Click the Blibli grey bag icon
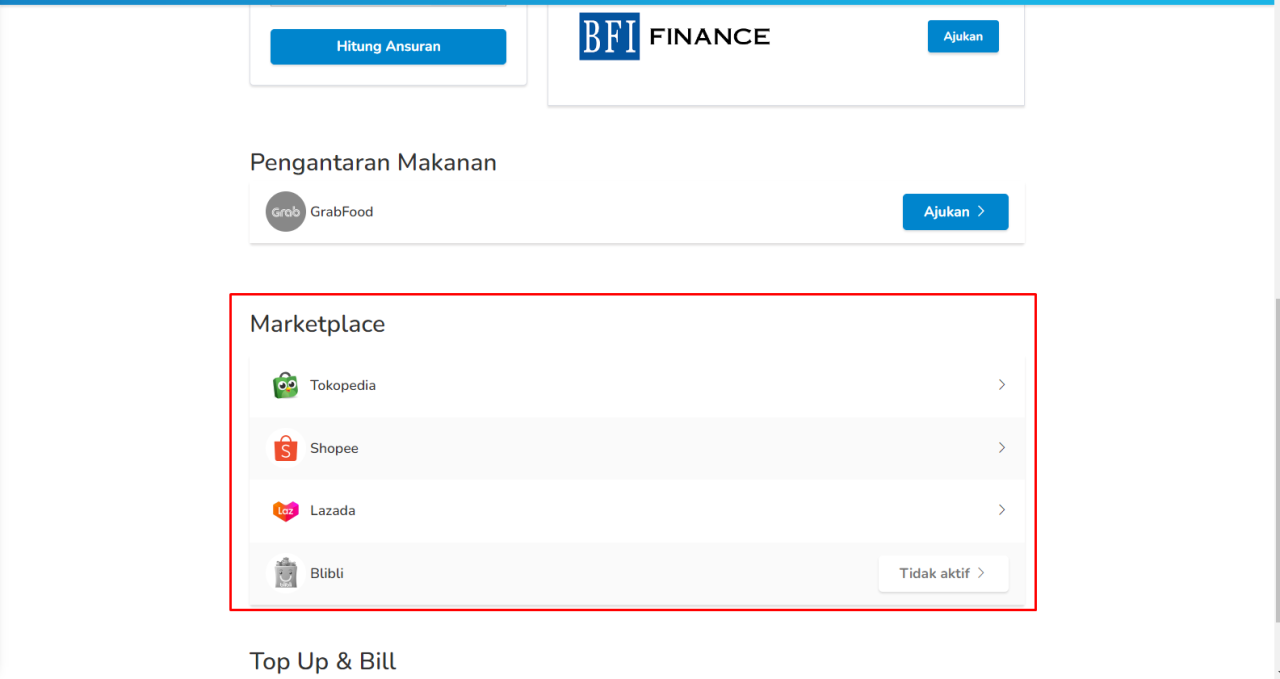 285,573
